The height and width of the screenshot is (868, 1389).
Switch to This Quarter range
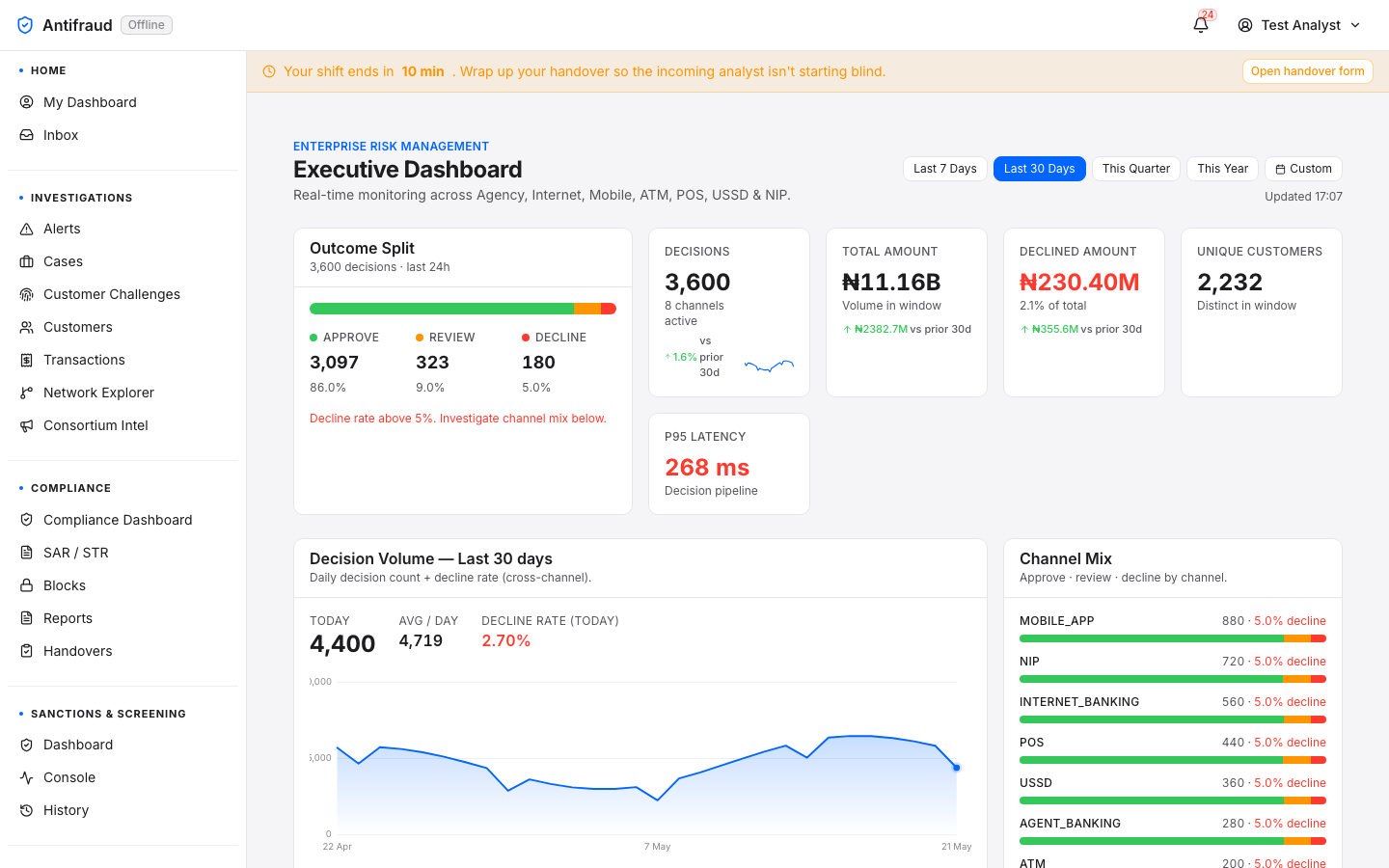coord(1136,169)
